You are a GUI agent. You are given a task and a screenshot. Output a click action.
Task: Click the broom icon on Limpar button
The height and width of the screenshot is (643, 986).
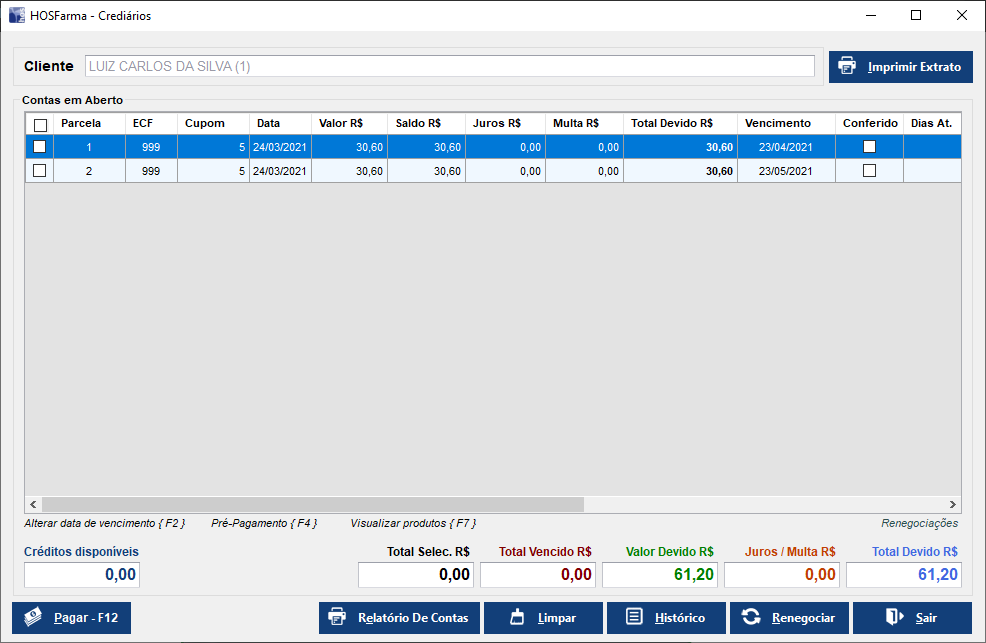point(518,617)
